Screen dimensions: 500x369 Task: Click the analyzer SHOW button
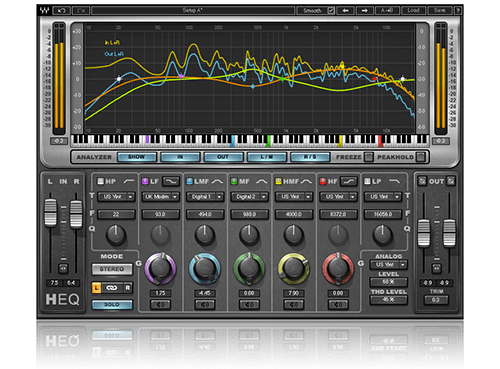click(x=137, y=157)
